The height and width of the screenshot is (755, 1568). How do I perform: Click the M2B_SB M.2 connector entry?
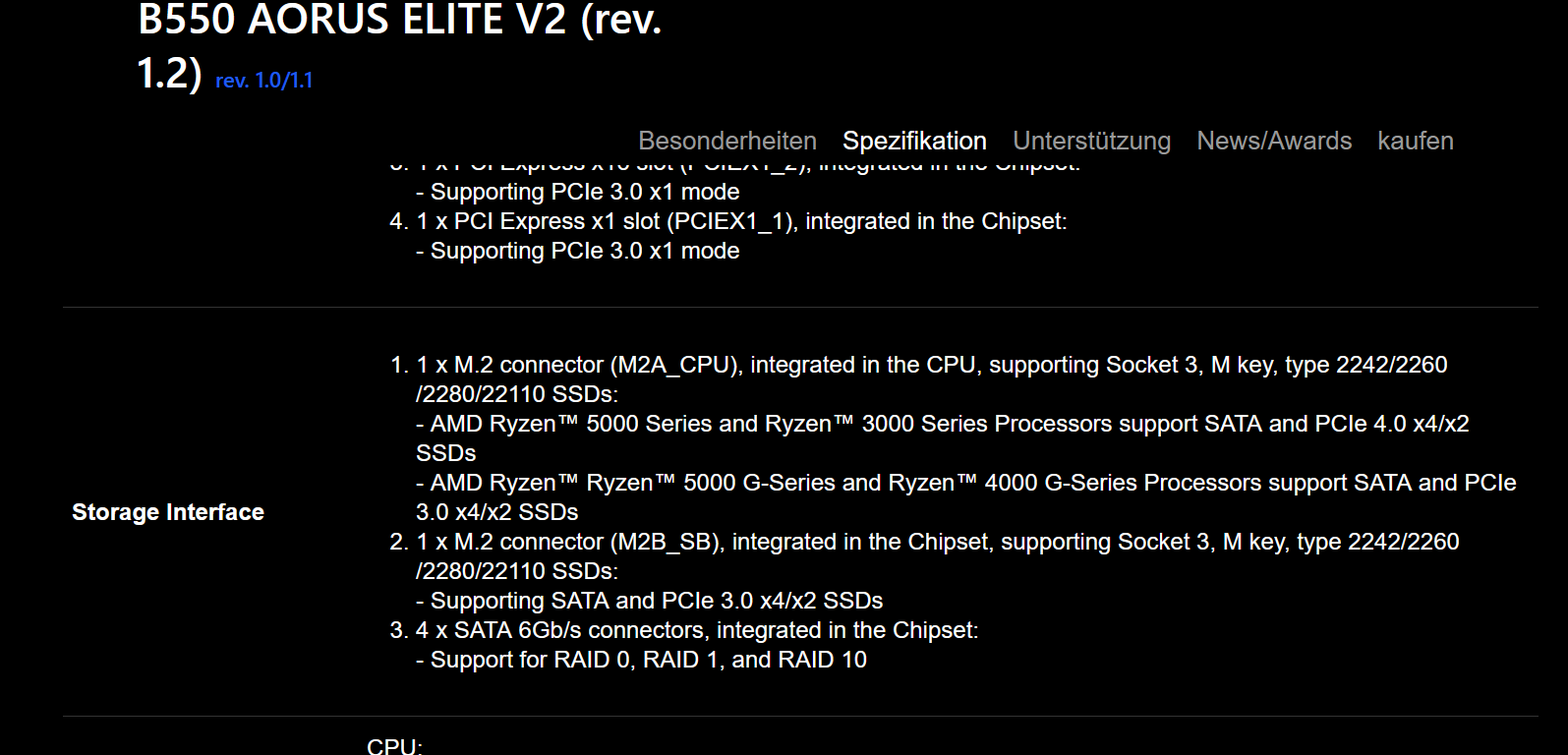click(937, 542)
